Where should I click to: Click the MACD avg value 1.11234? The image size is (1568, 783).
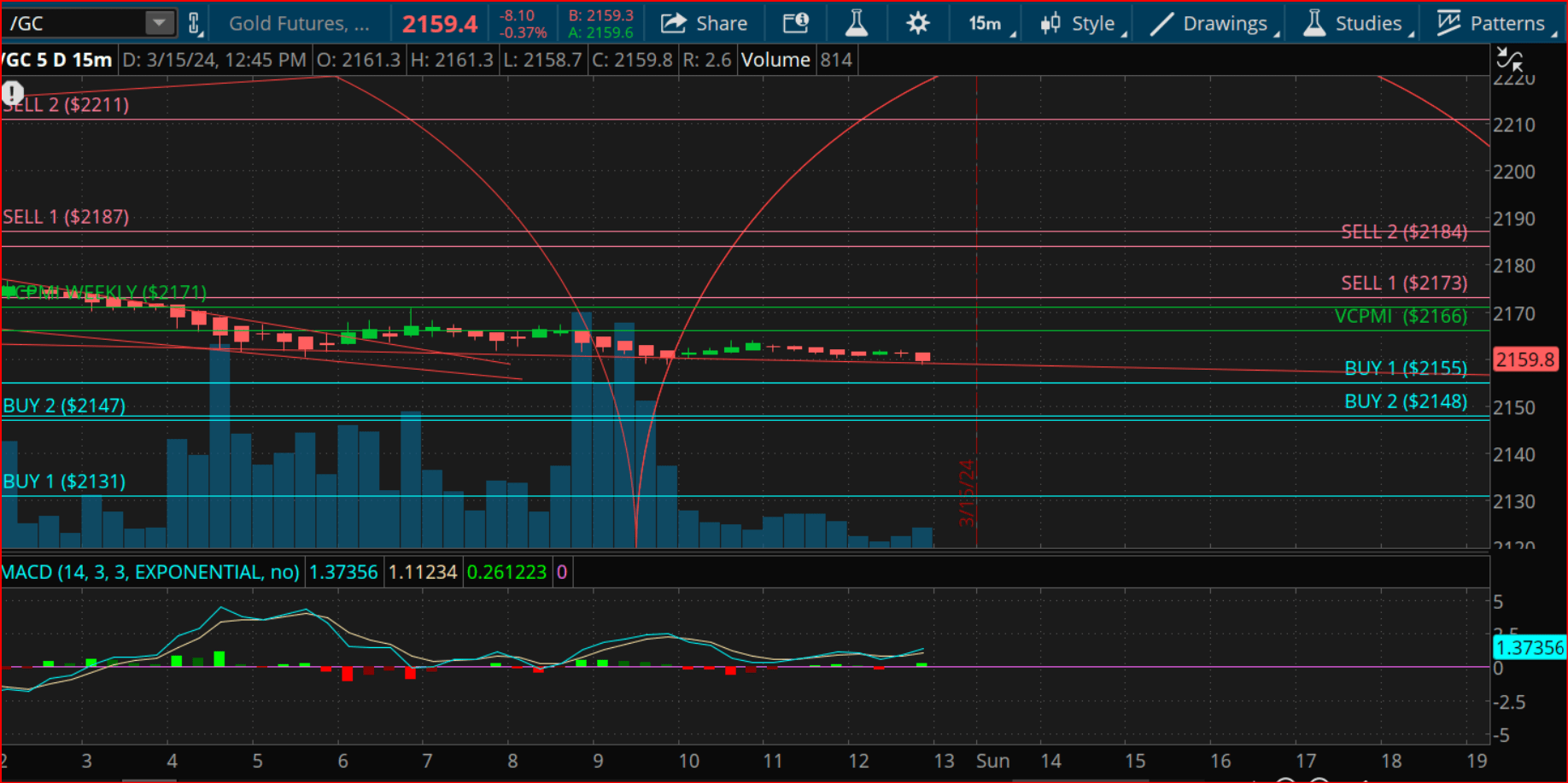[x=423, y=572]
